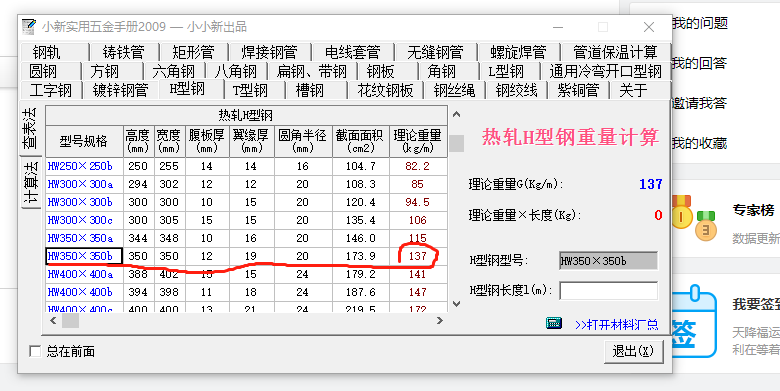Click the horizontal scrollbar thumb

(x=70, y=321)
